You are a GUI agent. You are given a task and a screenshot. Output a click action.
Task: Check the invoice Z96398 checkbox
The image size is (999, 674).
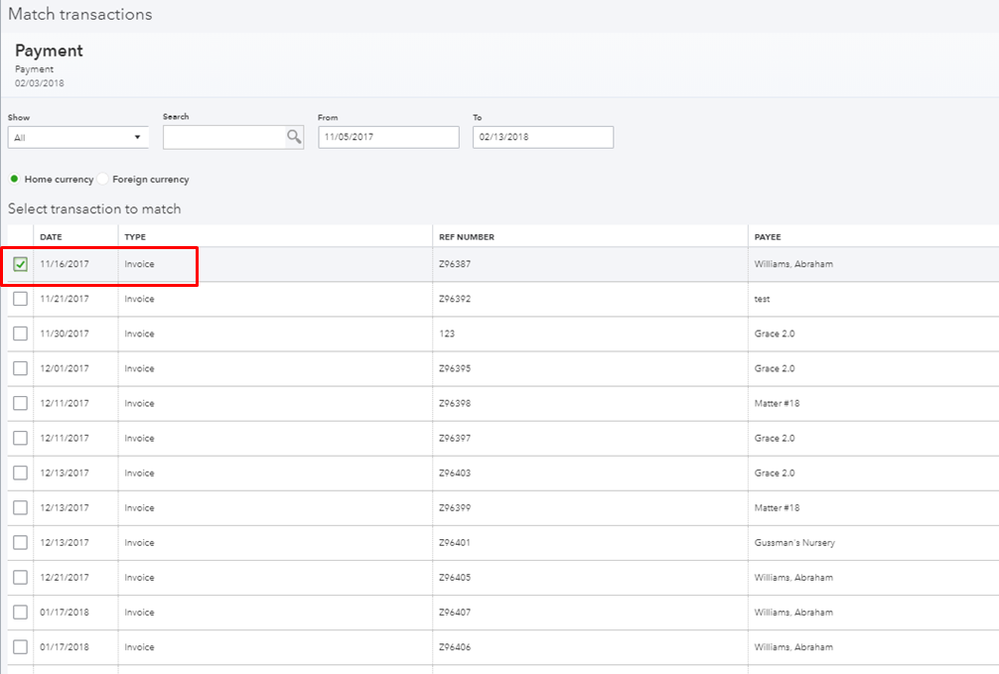coord(20,404)
